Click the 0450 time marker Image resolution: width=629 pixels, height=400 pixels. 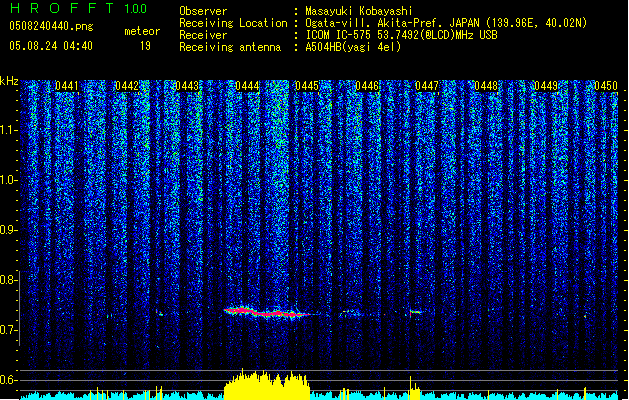[606, 86]
